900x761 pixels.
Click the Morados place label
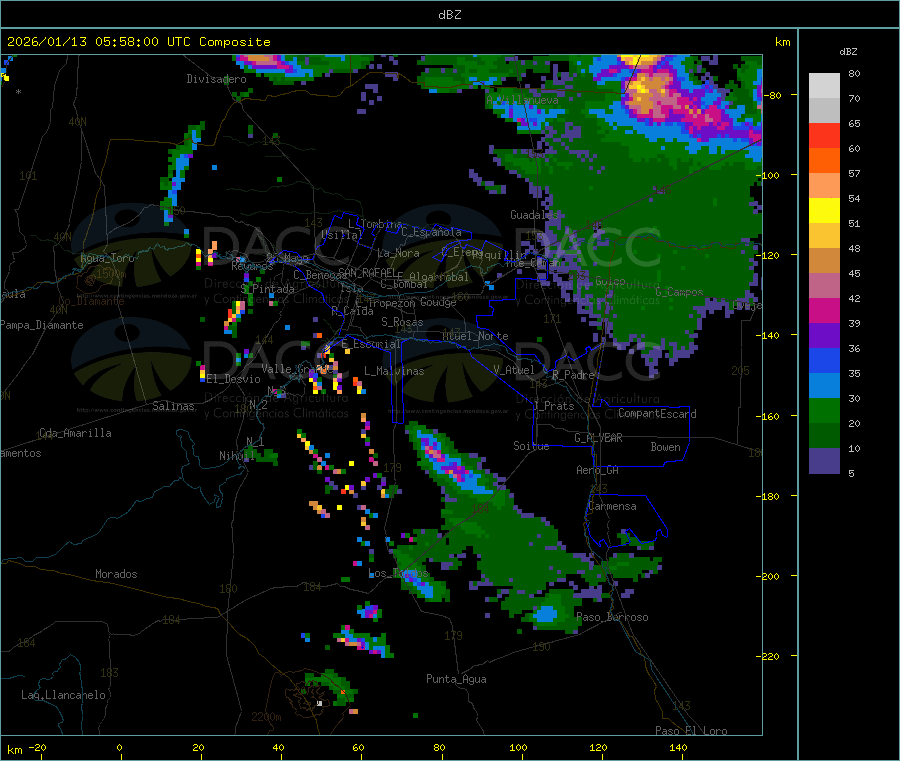[116, 574]
